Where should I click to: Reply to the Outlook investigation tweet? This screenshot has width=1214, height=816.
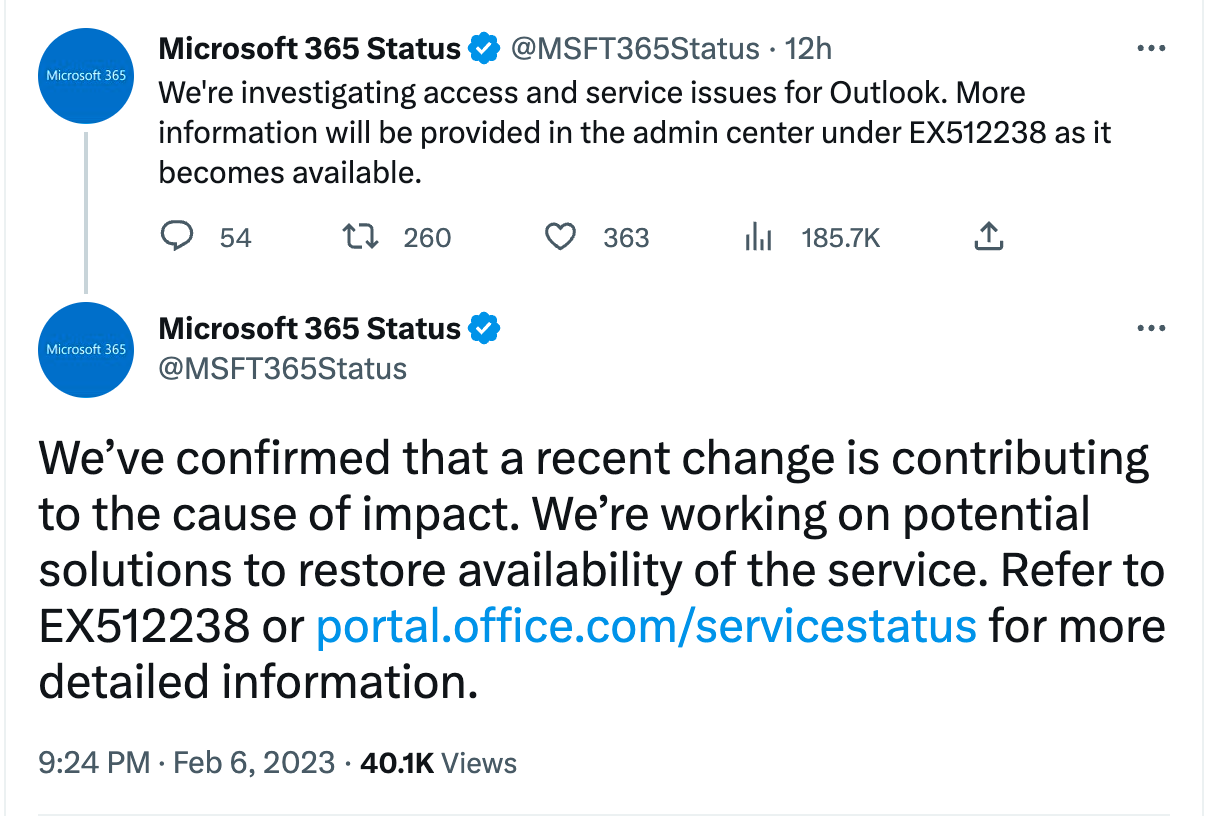pos(177,237)
